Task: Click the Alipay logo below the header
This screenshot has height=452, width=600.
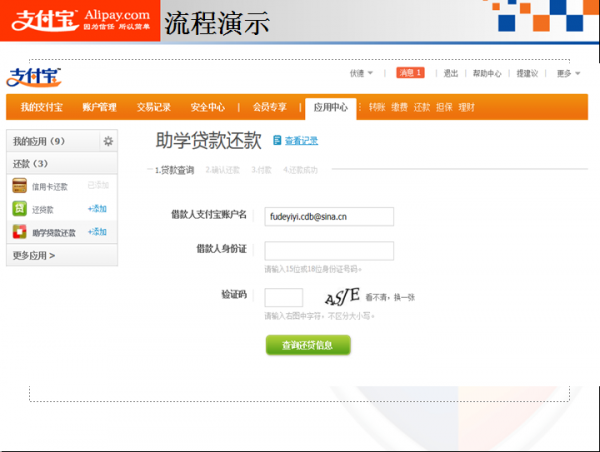Action: [34, 77]
